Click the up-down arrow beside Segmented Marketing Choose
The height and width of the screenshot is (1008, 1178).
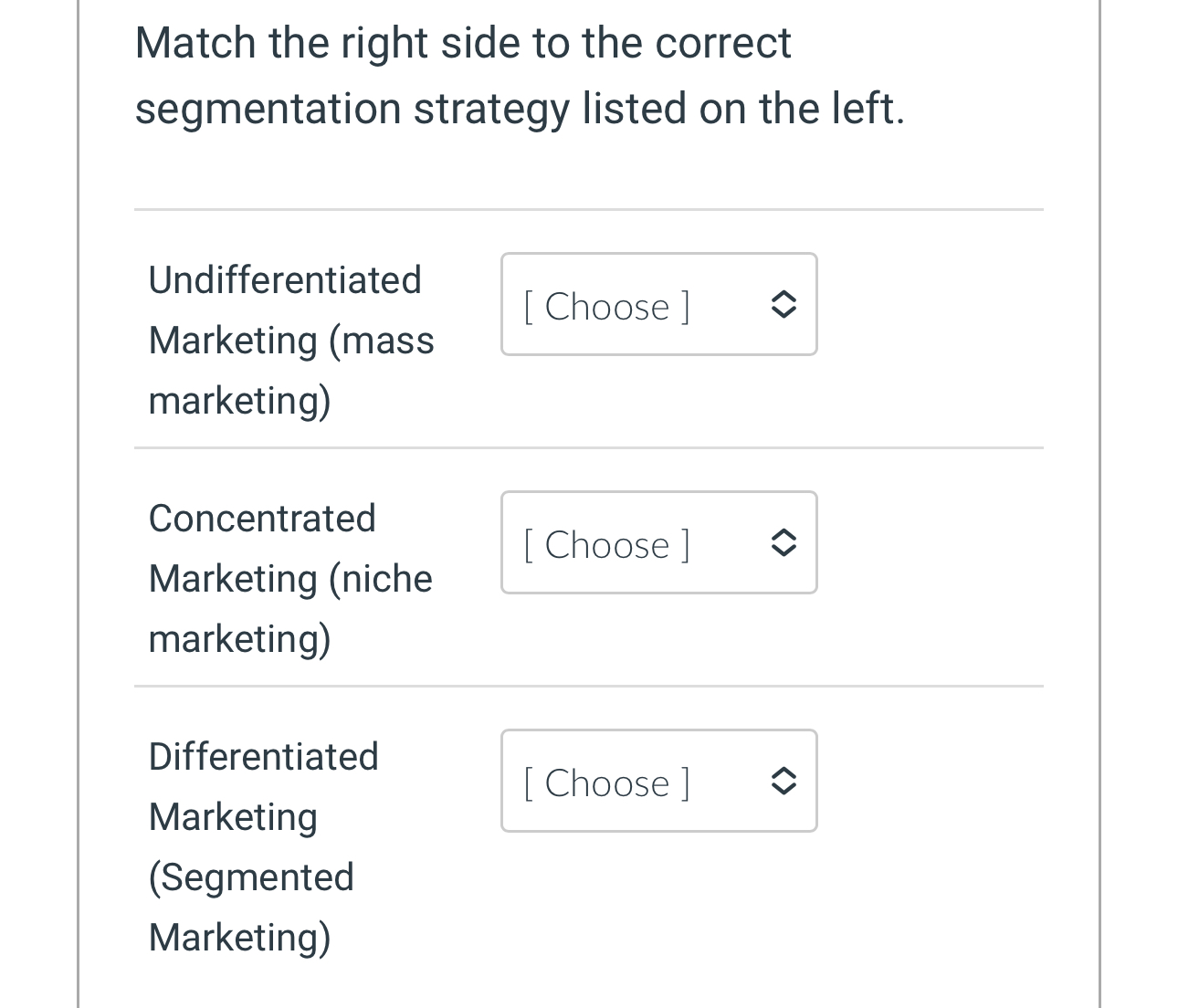point(784,781)
